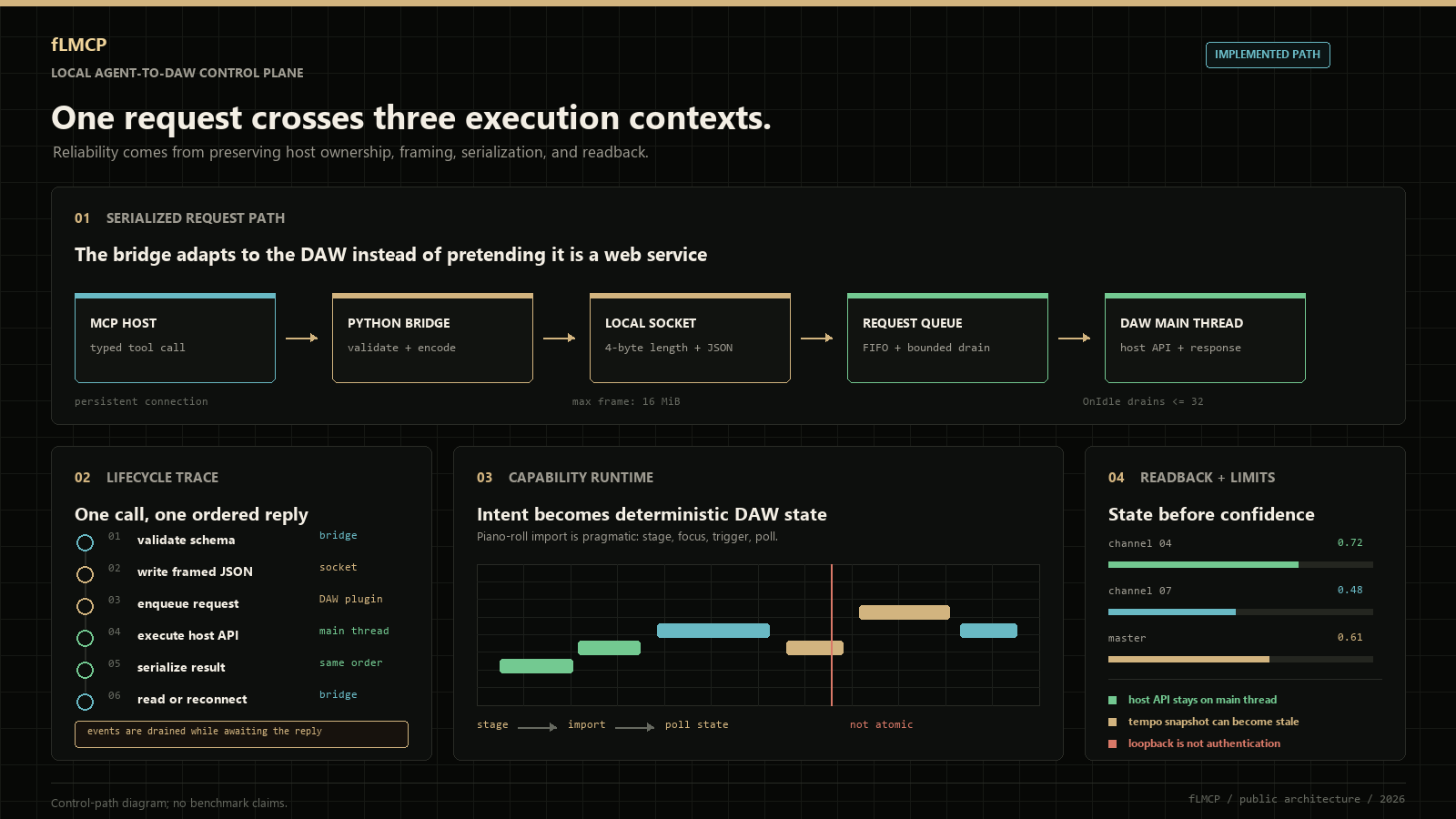
Task: Click the 'LIFECYCLE TRACE' section heading
Action: pyautogui.click(x=163, y=478)
